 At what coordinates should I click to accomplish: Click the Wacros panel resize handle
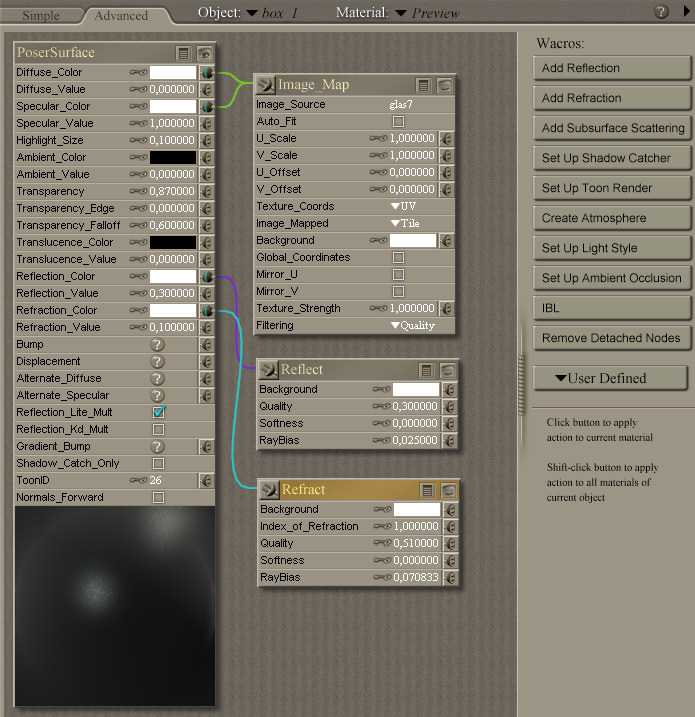[521, 385]
